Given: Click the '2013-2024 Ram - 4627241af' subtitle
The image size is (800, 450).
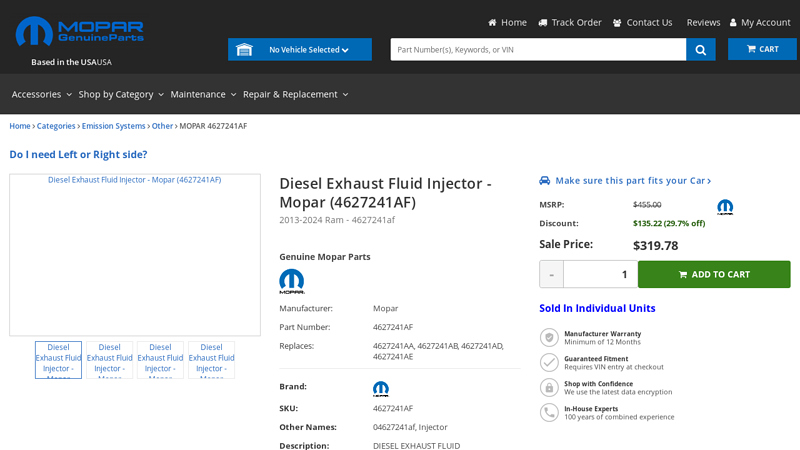Looking at the screenshot, I should pyautogui.click(x=337, y=220).
